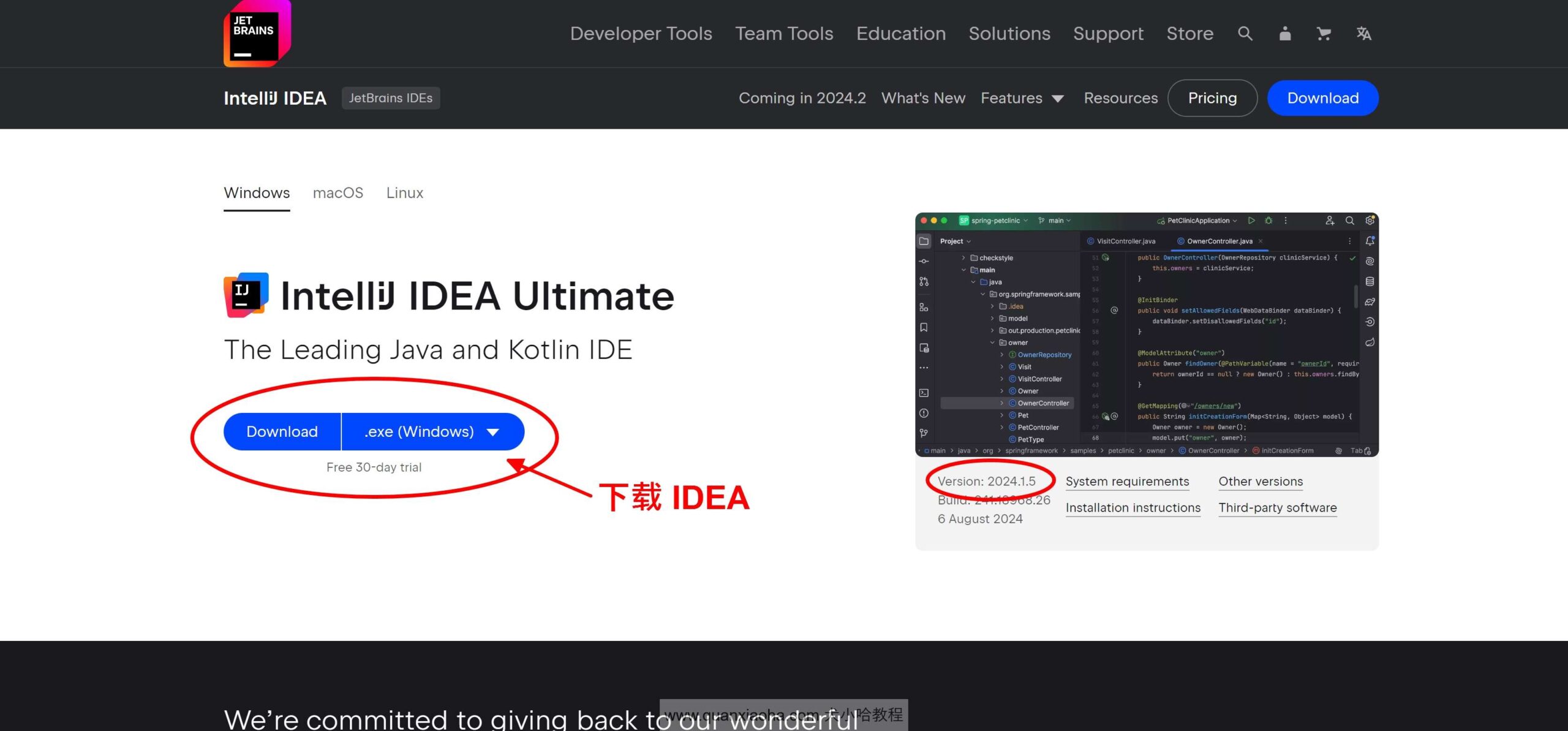Collapse the owner package in project tree

click(x=992, y=343)
